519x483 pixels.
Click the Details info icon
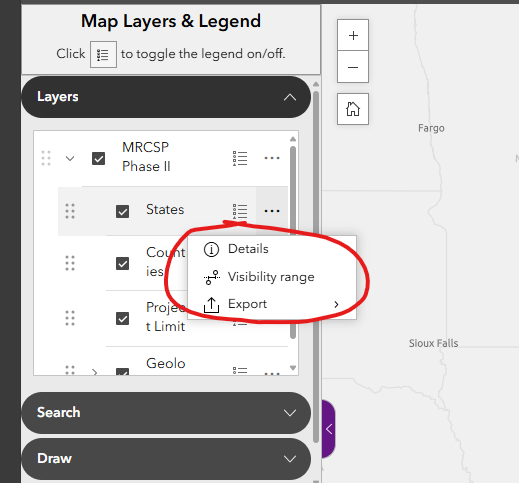point(211,249)
